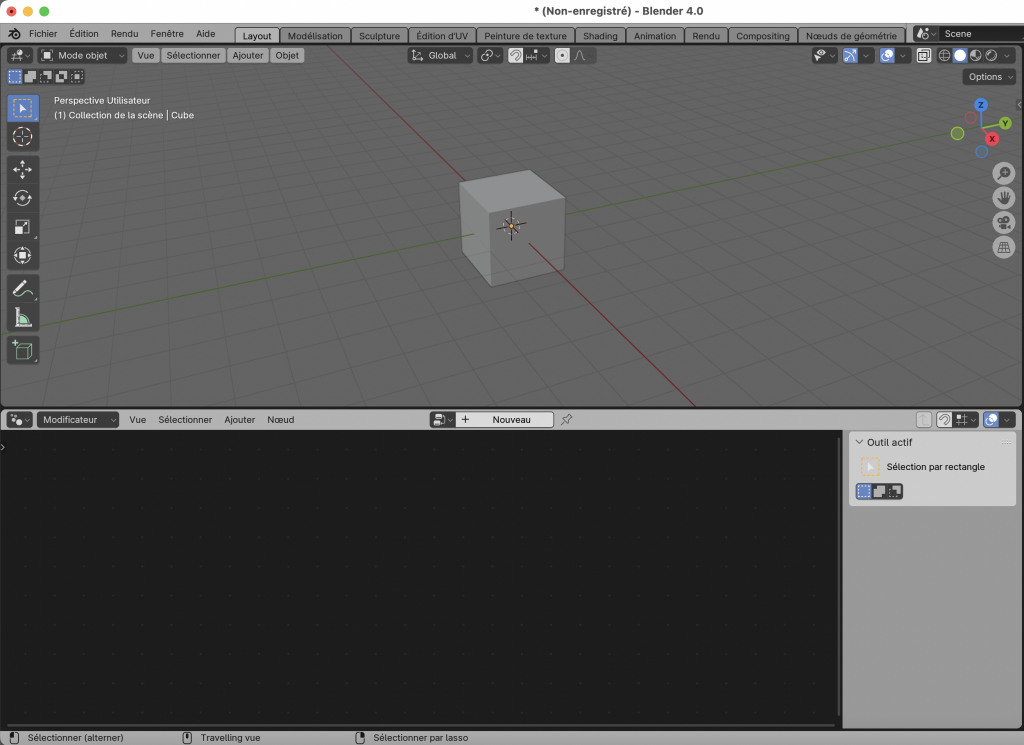Open the Mode objet dropdown

83,56
